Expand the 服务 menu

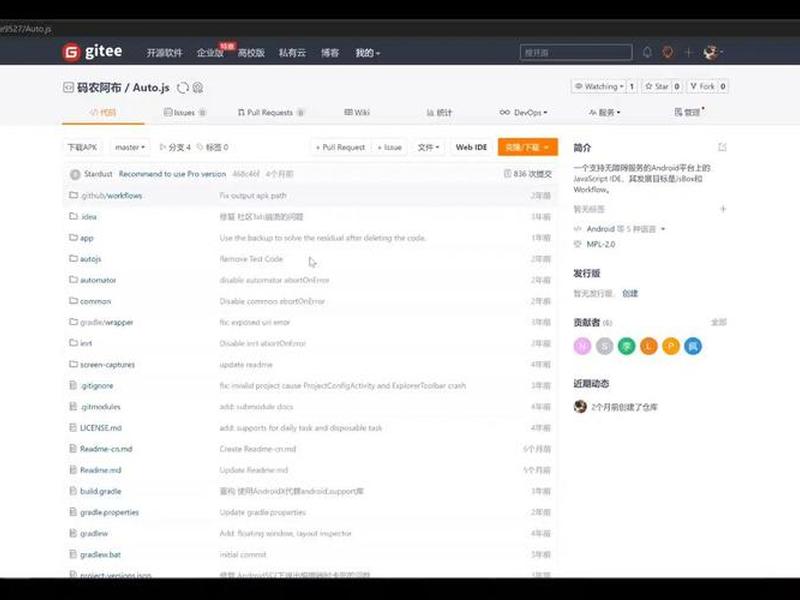pos(605,112)
